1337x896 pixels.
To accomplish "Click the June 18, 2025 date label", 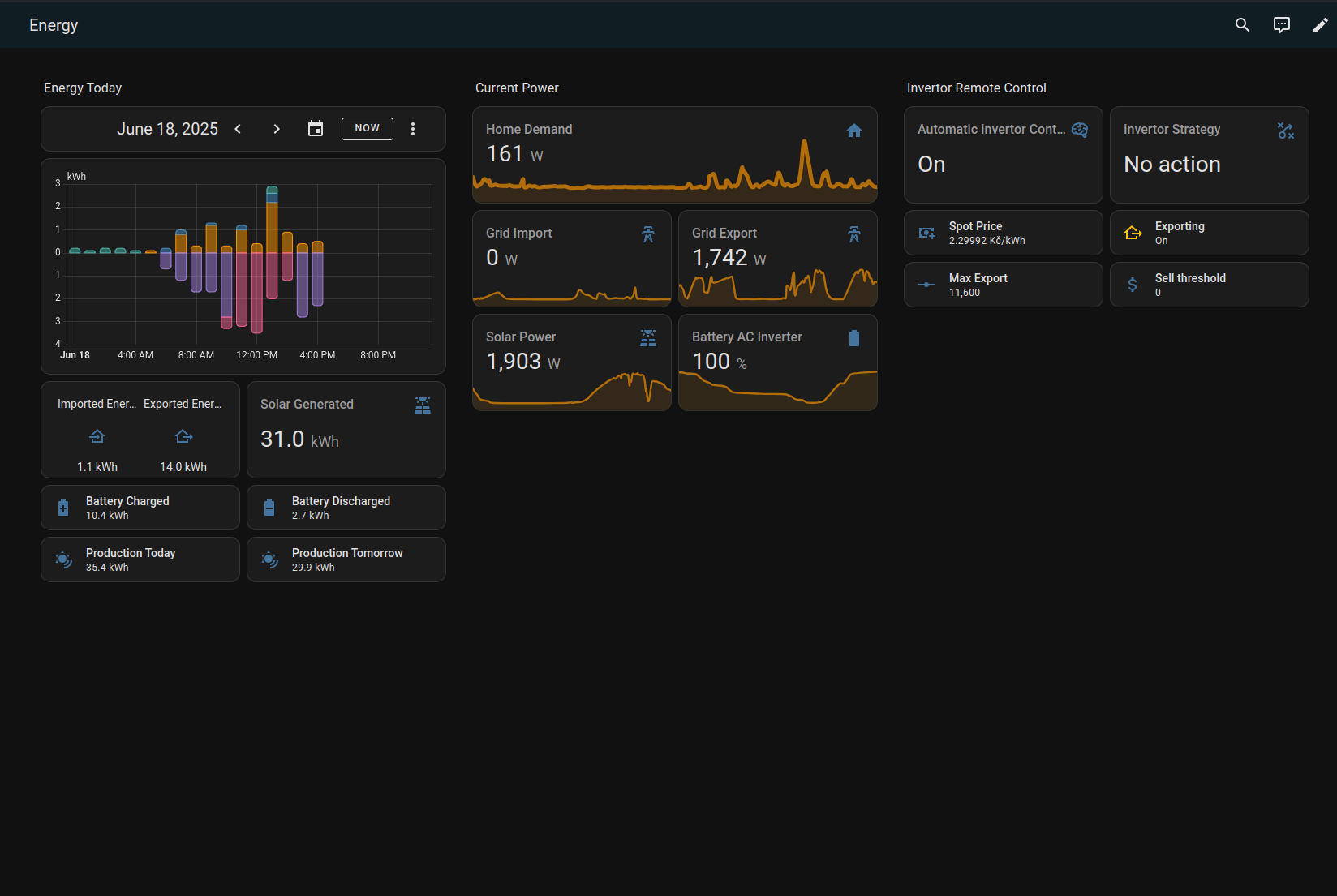I will pos(167,129).
